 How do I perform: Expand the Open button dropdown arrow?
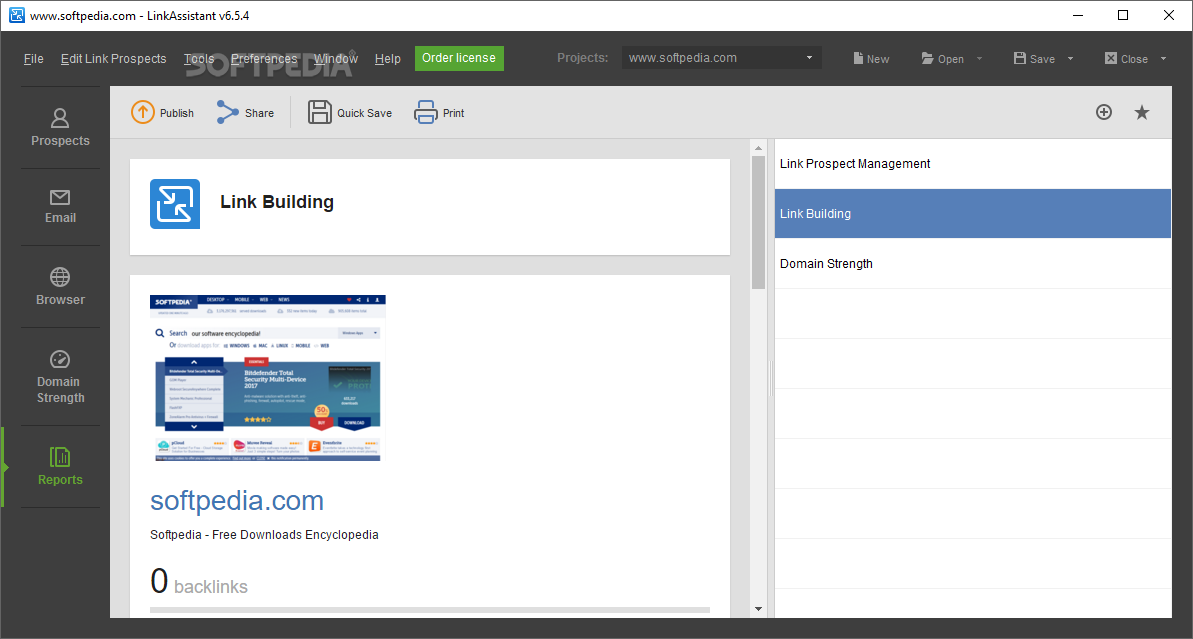click(x=979, y=59)
